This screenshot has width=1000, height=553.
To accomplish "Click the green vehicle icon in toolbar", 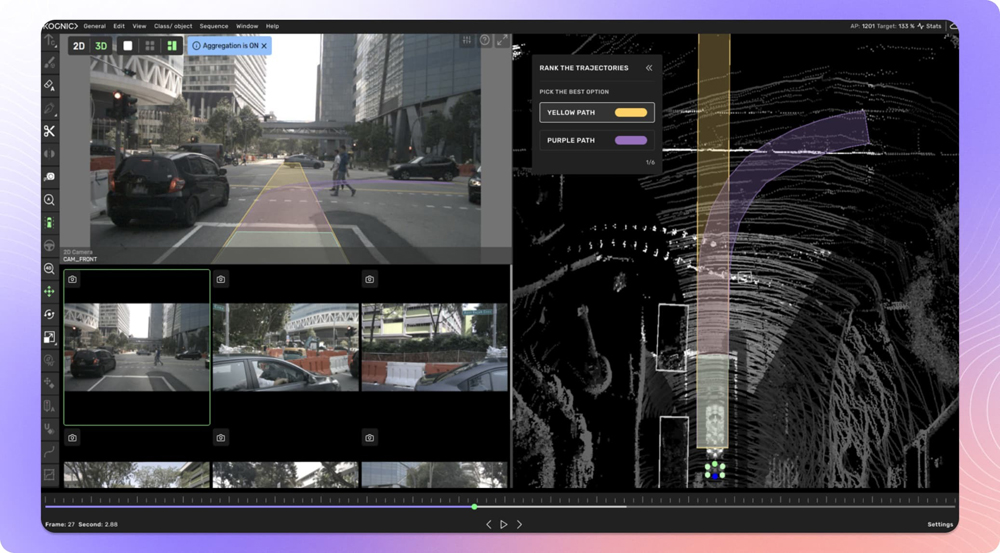I will point(49,222).
